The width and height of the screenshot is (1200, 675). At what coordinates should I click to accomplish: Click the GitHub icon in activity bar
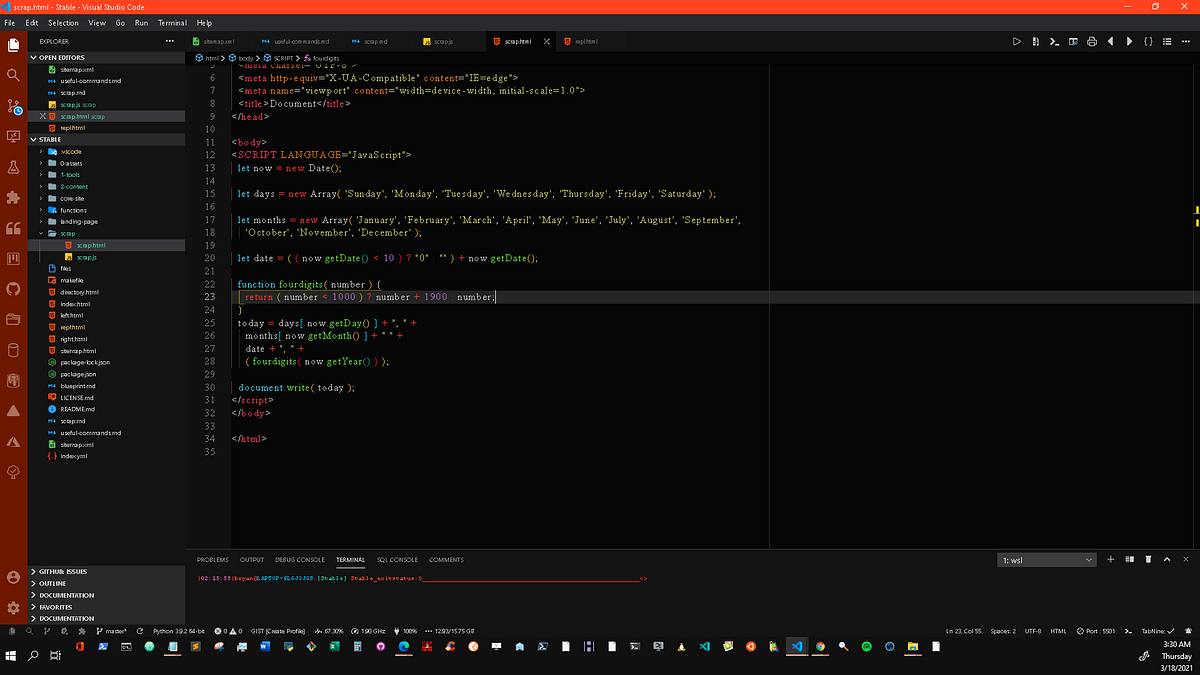click(13, 289)
